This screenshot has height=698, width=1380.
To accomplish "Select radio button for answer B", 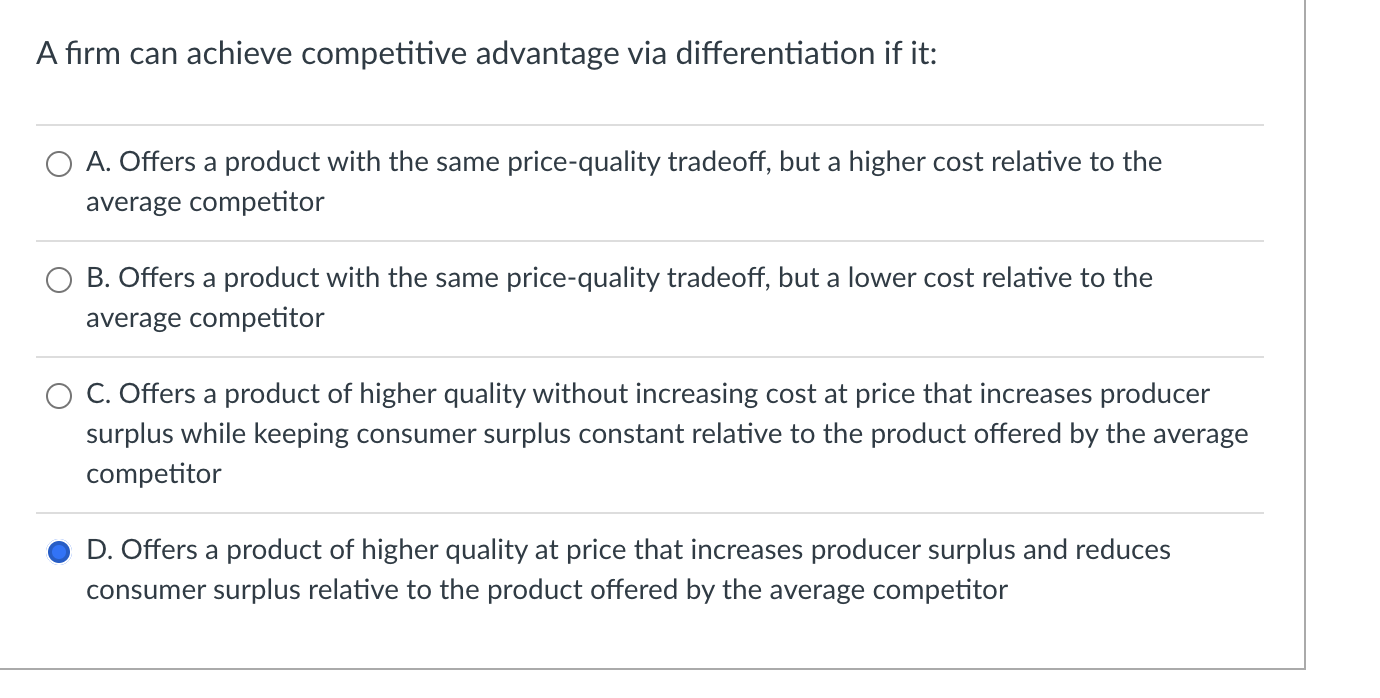I will 58,279.
